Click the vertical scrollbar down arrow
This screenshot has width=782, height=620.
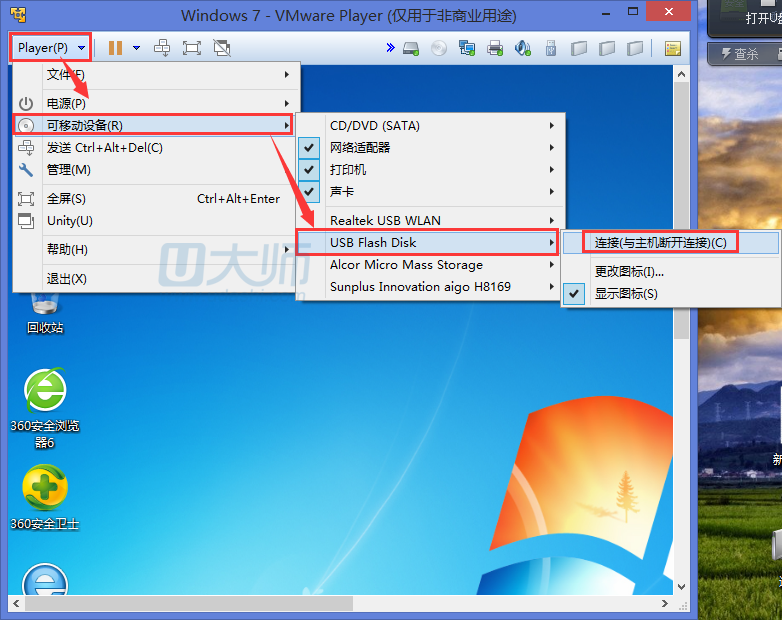tap(682, 587)
